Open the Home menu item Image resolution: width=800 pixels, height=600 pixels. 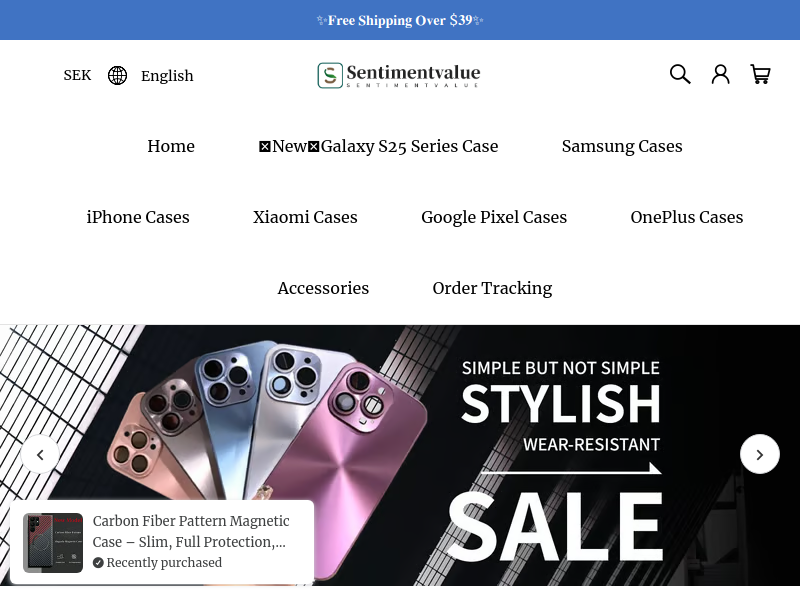171,146
